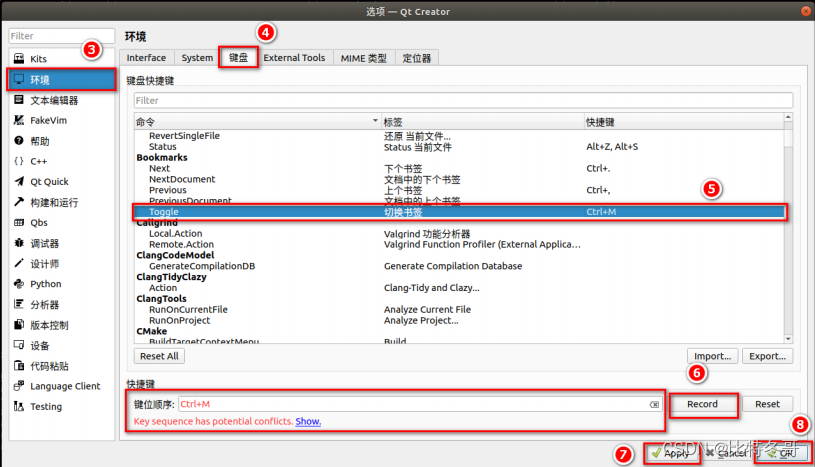
Task: Click the Reset shortcut button
Action: 767,404
